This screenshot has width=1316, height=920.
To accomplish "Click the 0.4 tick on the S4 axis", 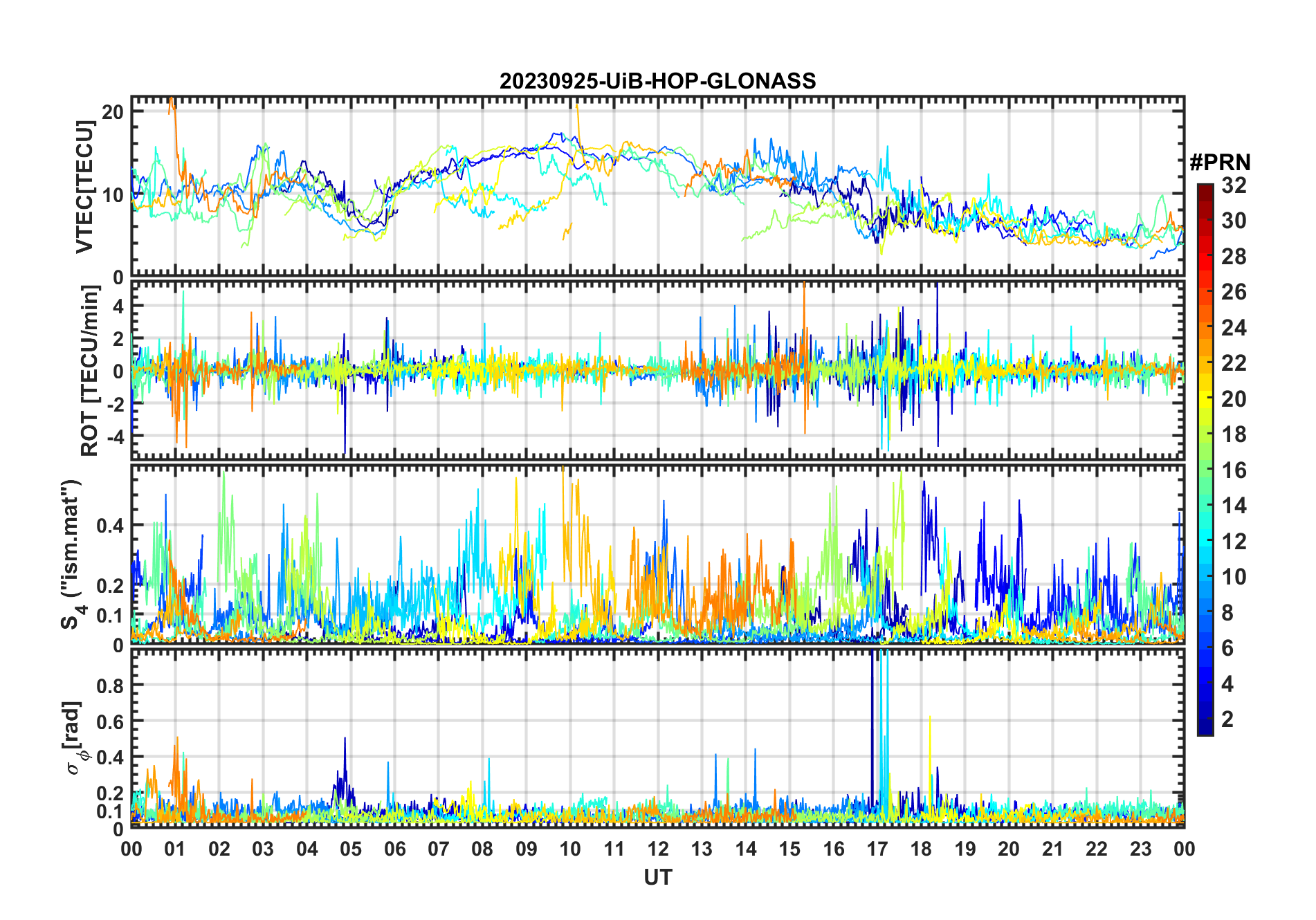I will click(111, 526).
